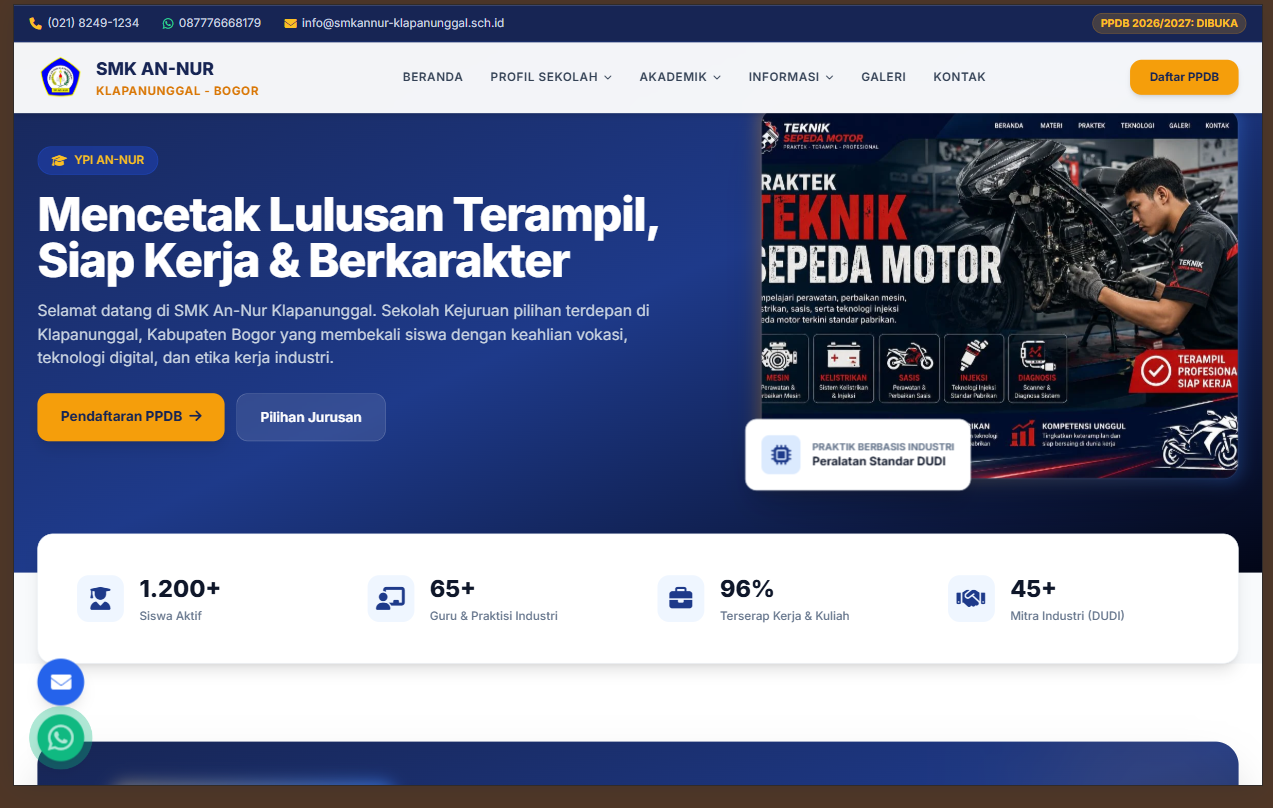This screenshot has width=1273, height=808.
Task: Click the red checkmark Terampil badge in banner
Action: (1156, 371)
